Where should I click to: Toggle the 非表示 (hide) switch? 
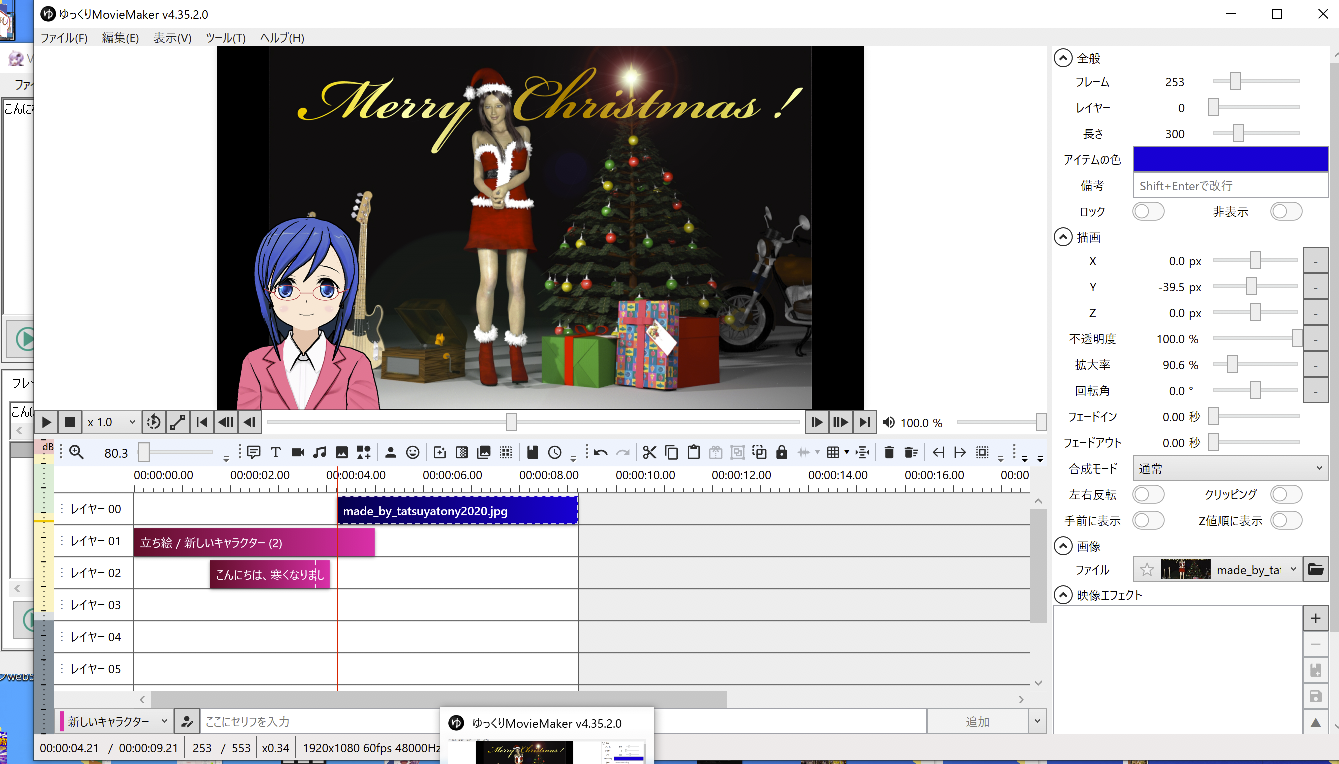(x=1286, y=212)
